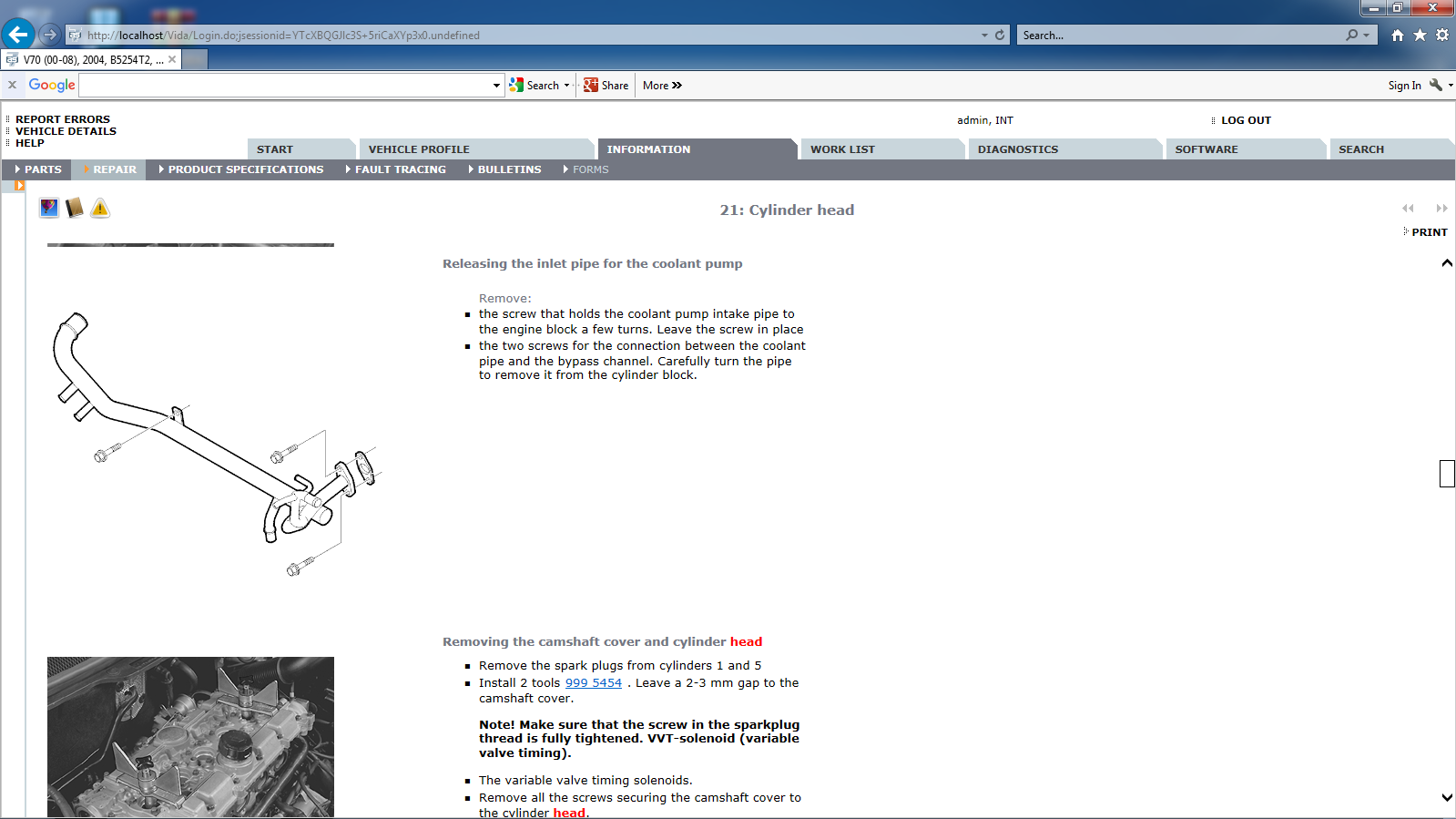Open the FAULT TRACING submenu
The image size is (1456, 819).
400,169
